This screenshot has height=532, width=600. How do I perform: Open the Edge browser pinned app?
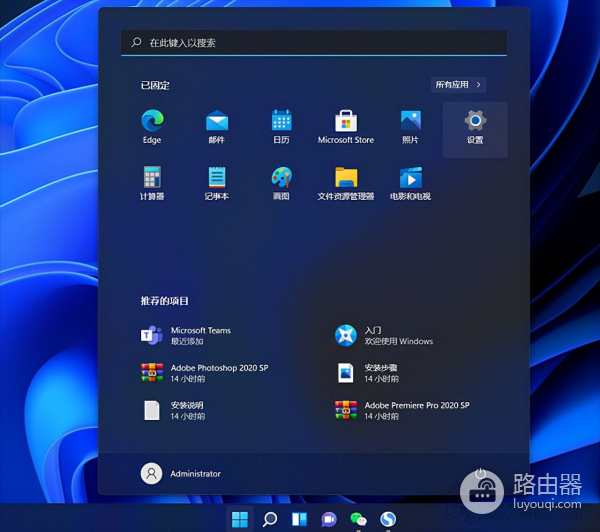(x=152, y=127)
